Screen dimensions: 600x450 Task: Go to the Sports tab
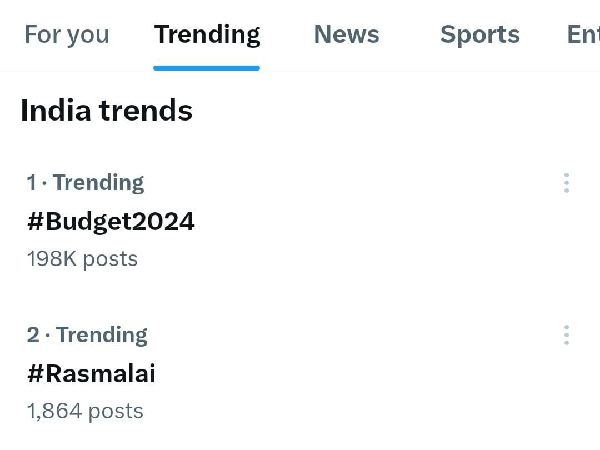(480, 35)
